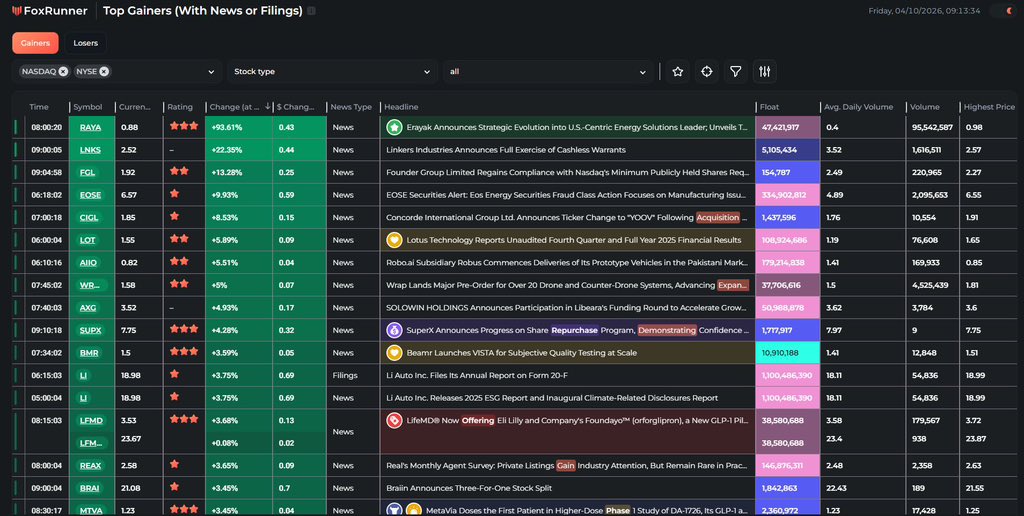Remove the NASDAQ exchange chip
The image size is (1024, 516).
pyautogui.click(x=63, y=72)
